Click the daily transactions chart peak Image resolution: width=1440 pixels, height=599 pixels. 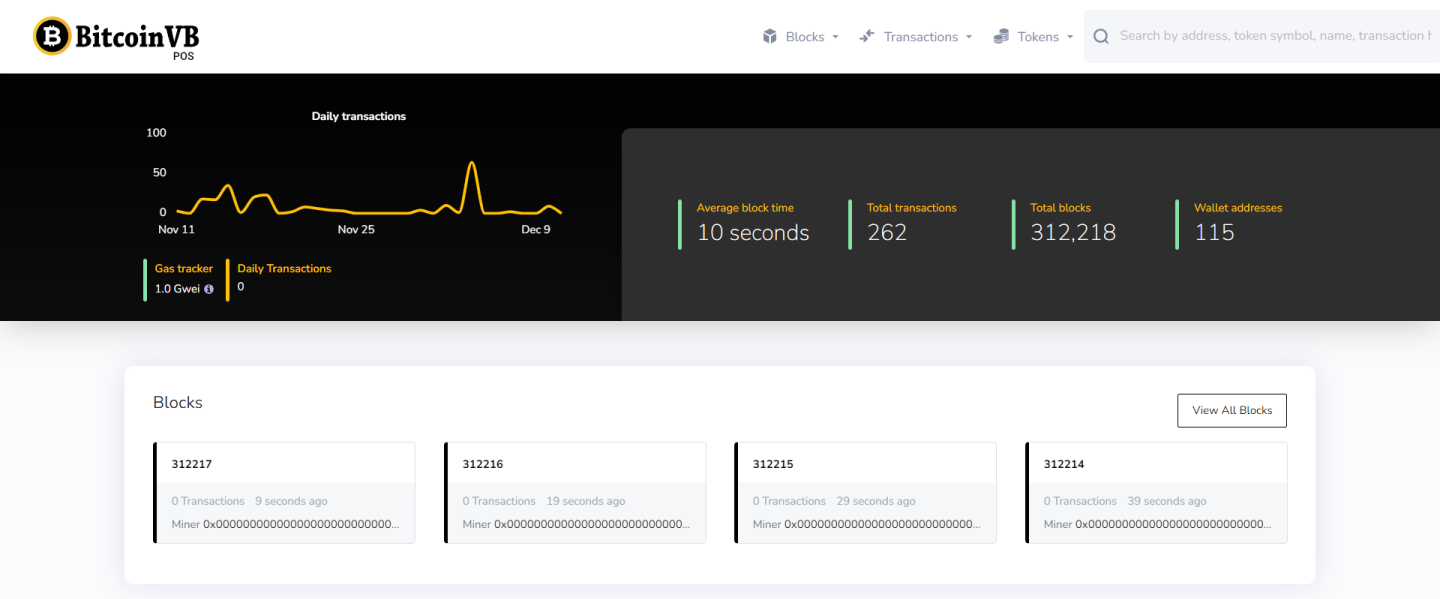pos(472,163)
